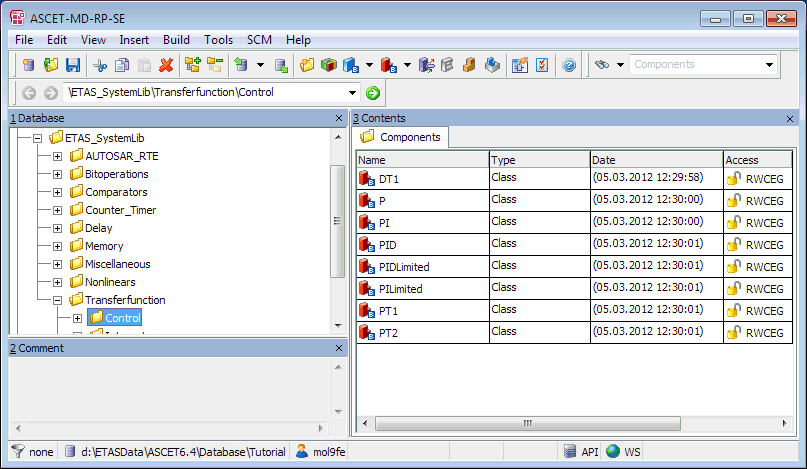Expand the Bitoperations folder
Screen dimensions: 807x469
point(57,175)
